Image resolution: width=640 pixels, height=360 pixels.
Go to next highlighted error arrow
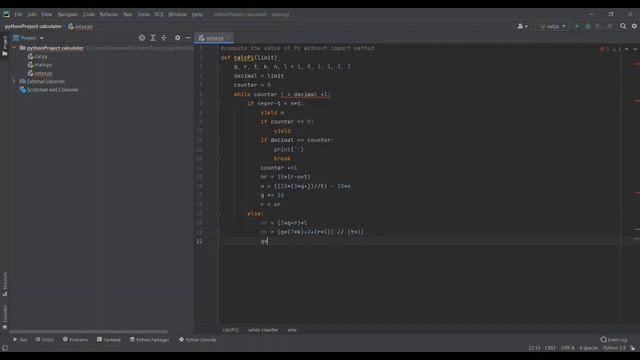coord(635,49)
